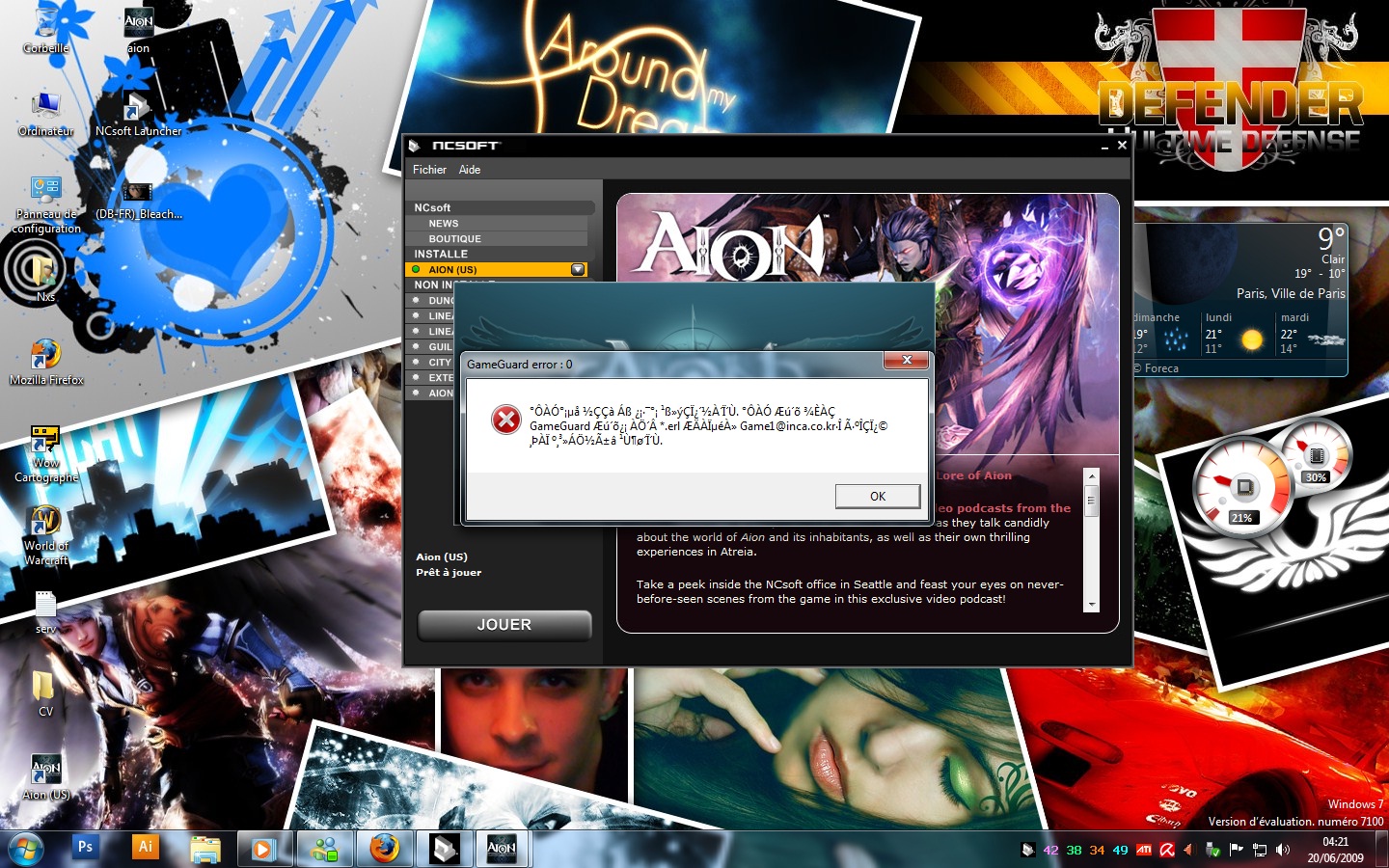Click the Aion banner logo image
Screen dimensions: 1389x868
point(733,246)
